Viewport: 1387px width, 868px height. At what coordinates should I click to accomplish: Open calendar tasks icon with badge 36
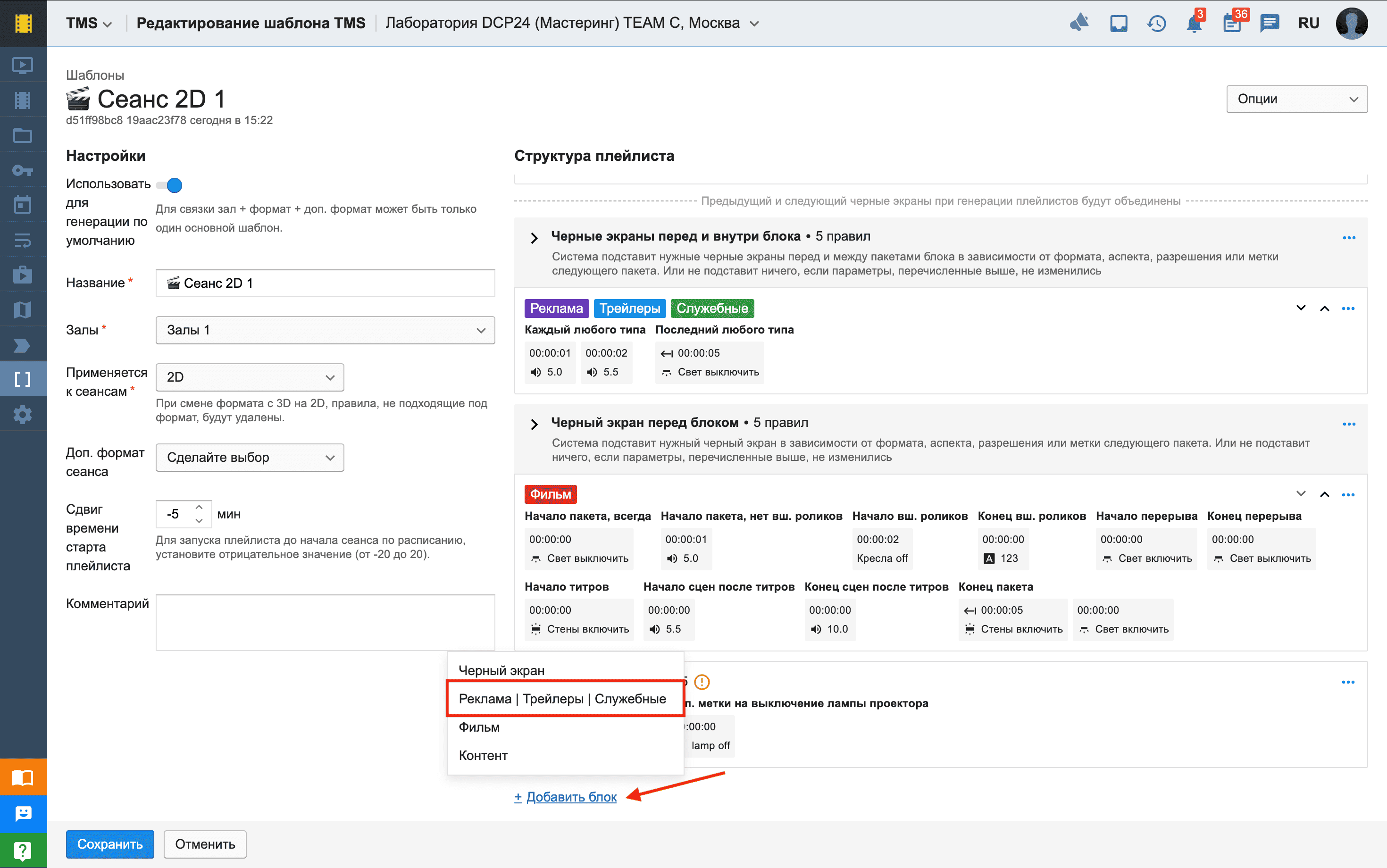tap(1232, 24)
